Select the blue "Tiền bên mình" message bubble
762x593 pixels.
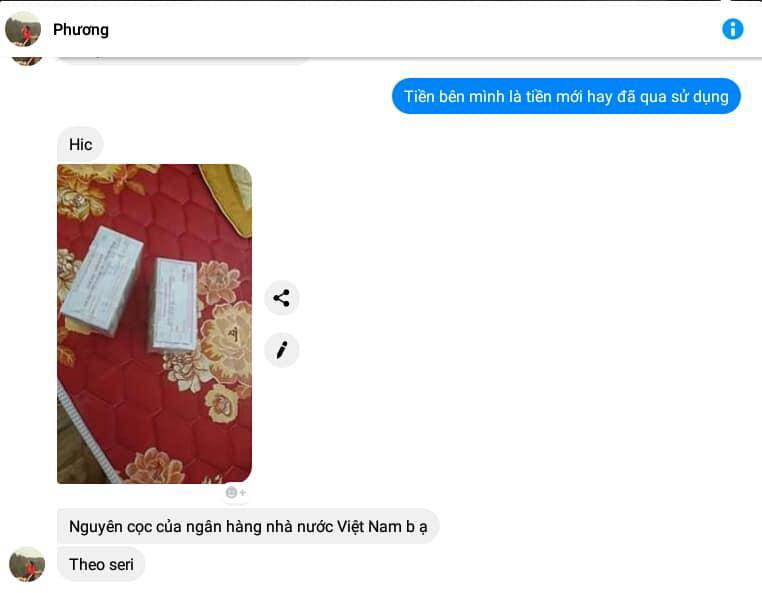[566, 96]
